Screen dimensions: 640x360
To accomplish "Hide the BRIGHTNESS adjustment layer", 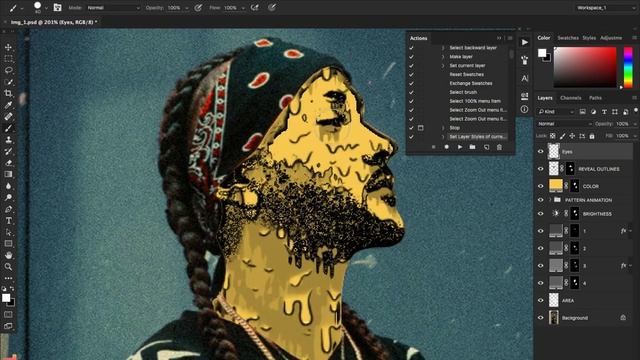I will point(541,213).
